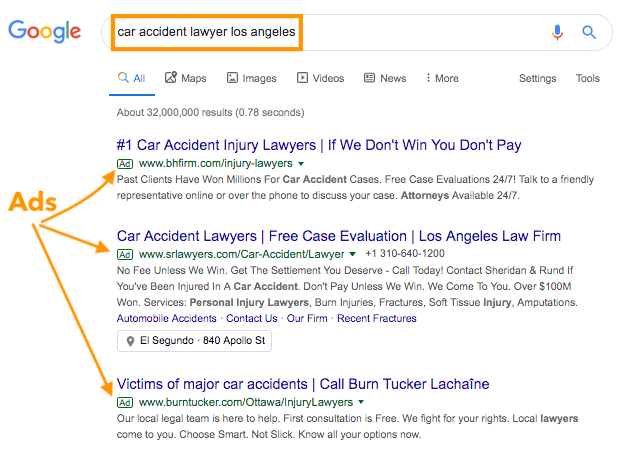The width and height of the screenshot is (643, 455).
Task: Click the Images tab picture icon
Action: pyautogui.click(x=233, y=77)
